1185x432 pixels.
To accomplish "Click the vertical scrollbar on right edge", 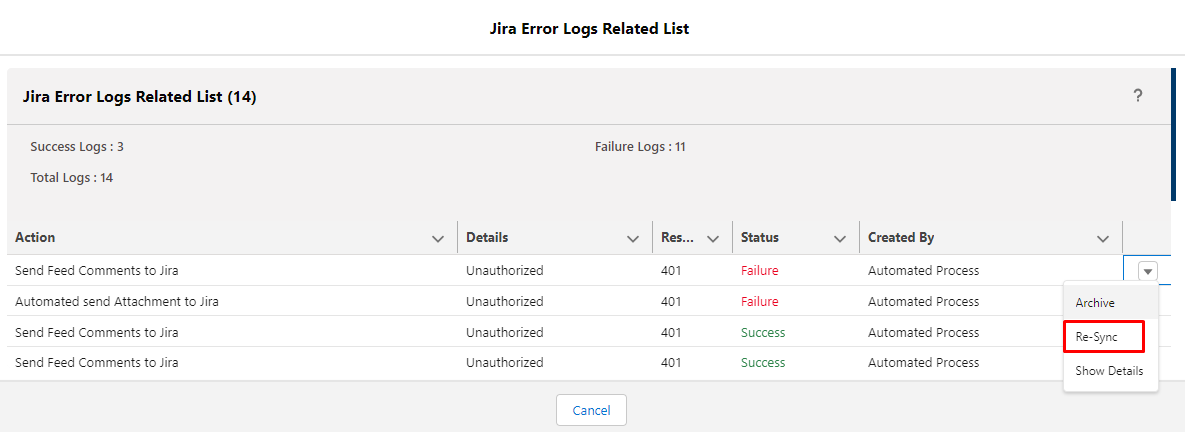I will (1173, 134).
